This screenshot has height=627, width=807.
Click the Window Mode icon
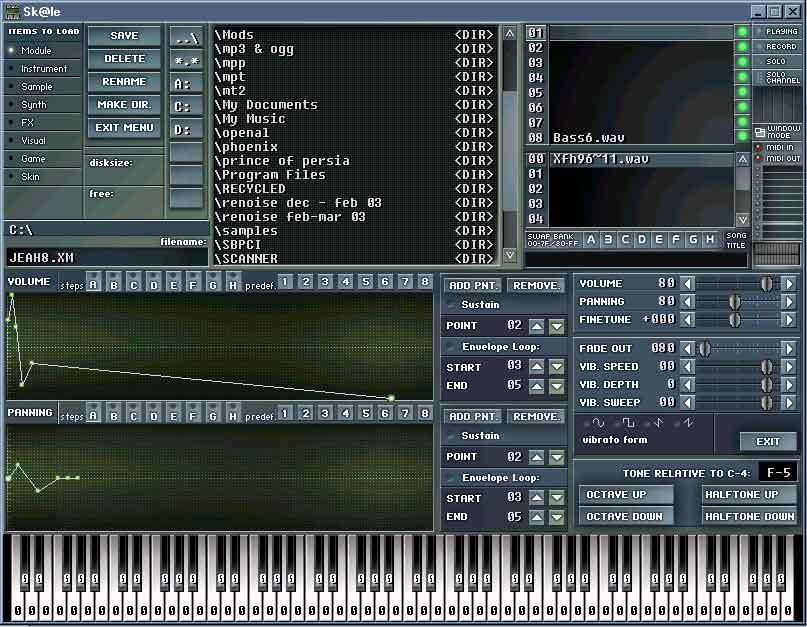click(761, 131)
